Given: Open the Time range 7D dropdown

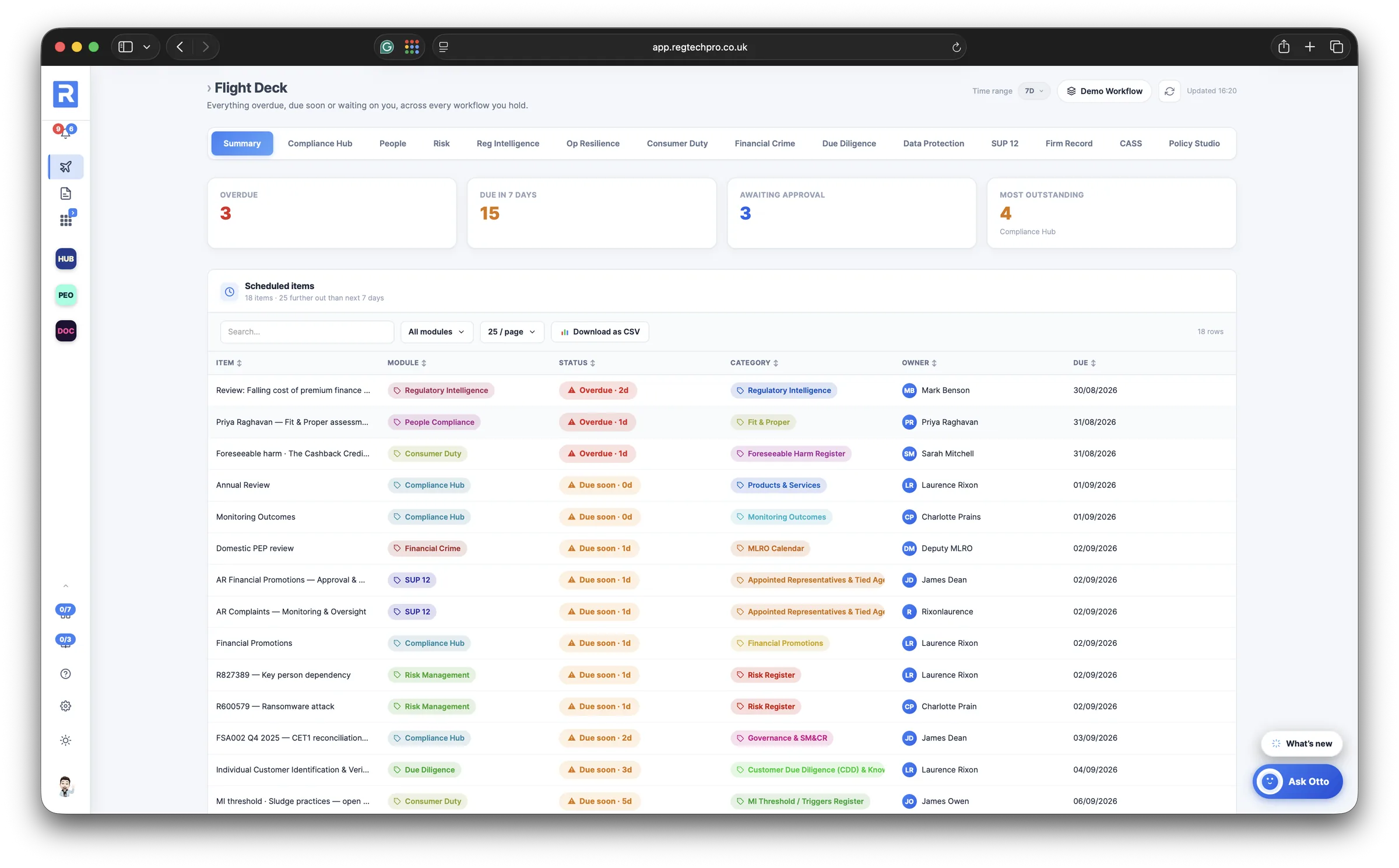Looking at the screenshot, I should tap(1034, 91).
